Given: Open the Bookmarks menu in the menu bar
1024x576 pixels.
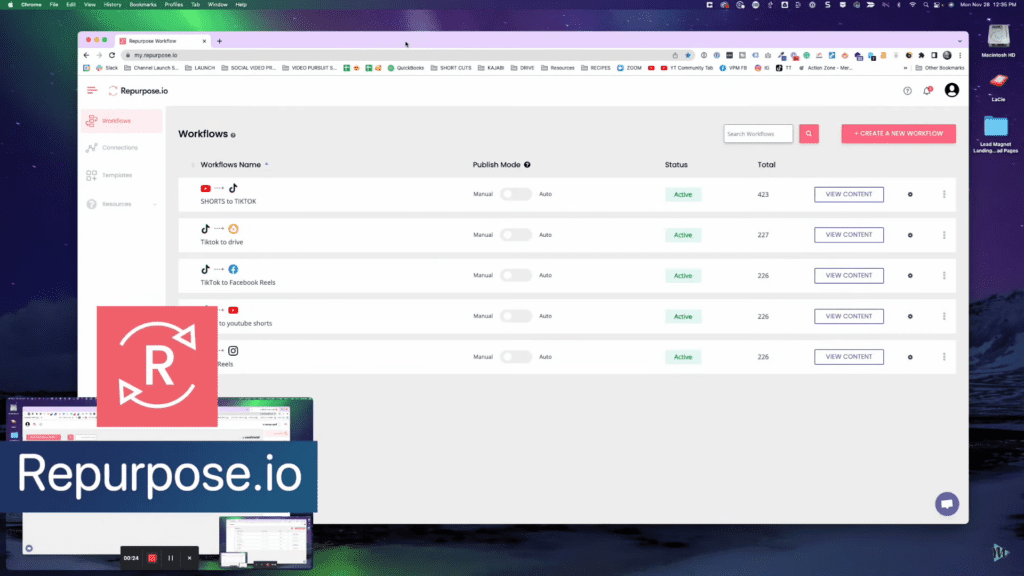Looking at the screenshot, I should click(143, 5).
